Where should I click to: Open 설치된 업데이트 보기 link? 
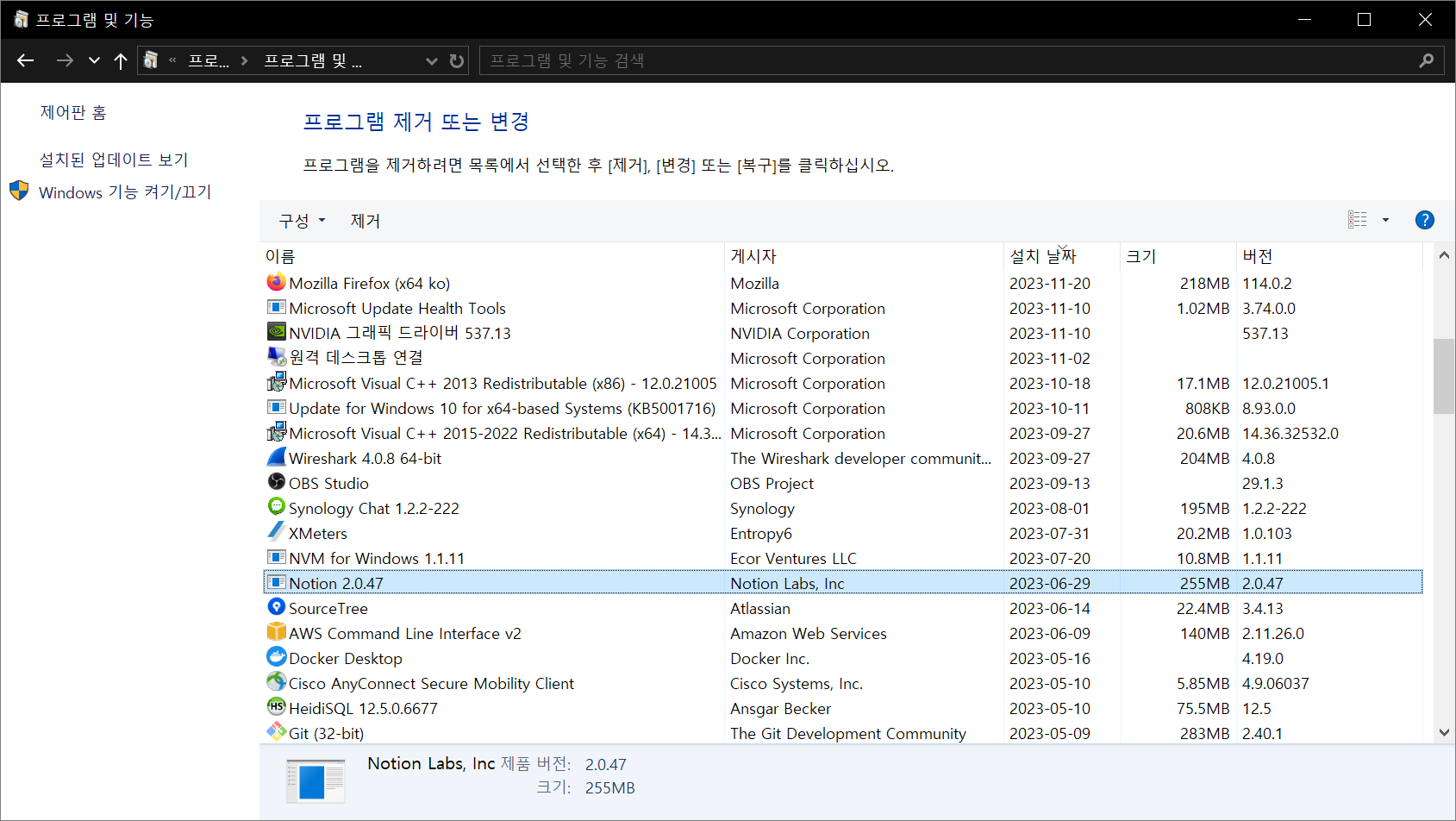point(114,160)
